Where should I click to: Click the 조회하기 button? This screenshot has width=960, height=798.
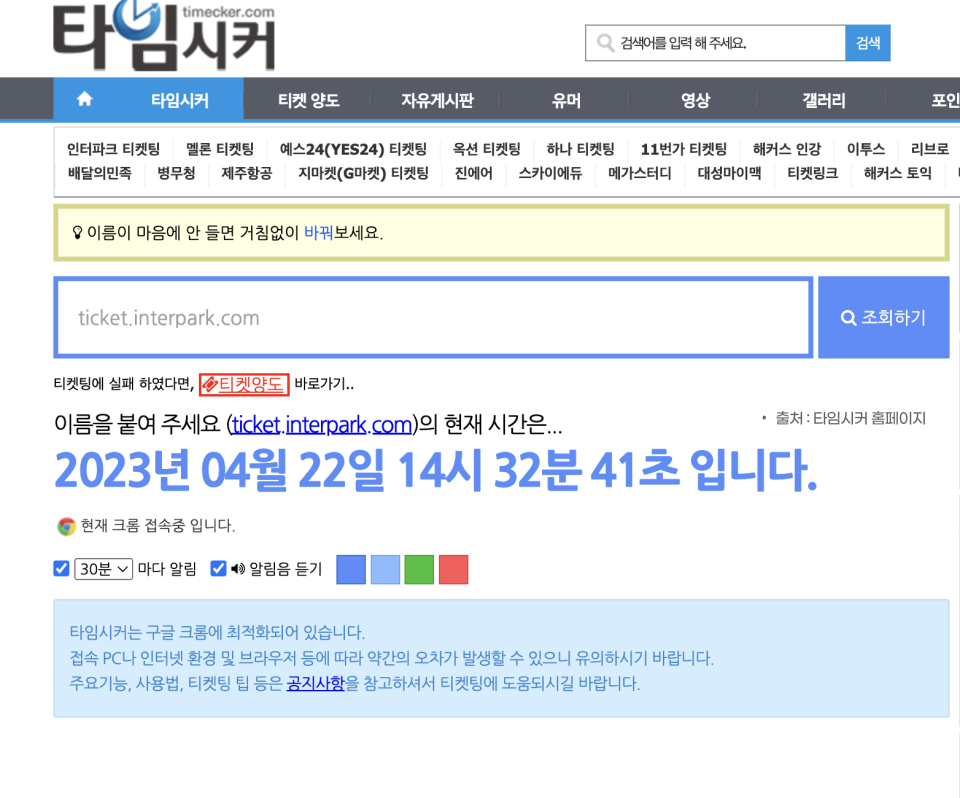pos(884,317)
